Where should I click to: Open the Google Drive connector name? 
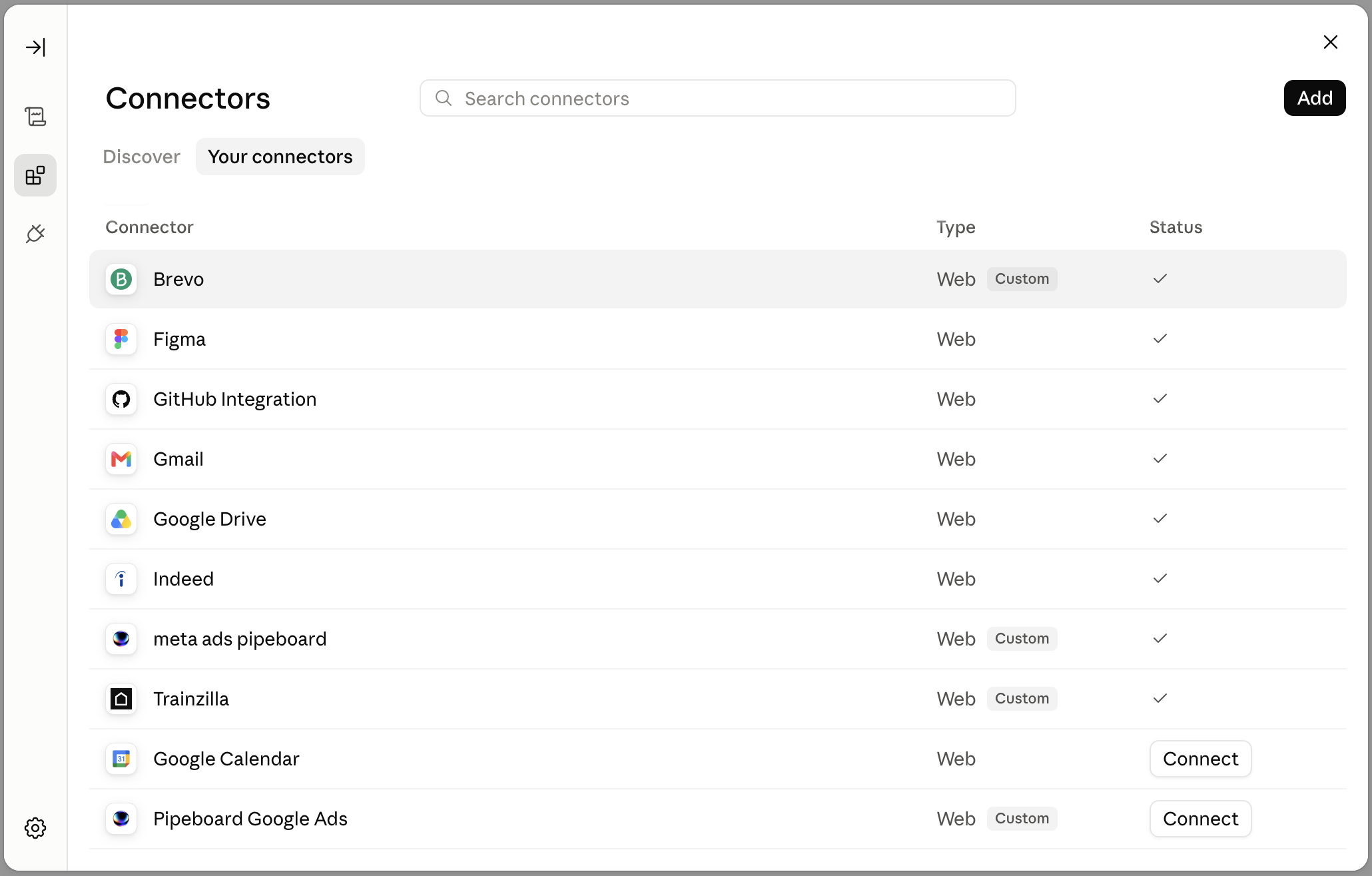[210, 520]
